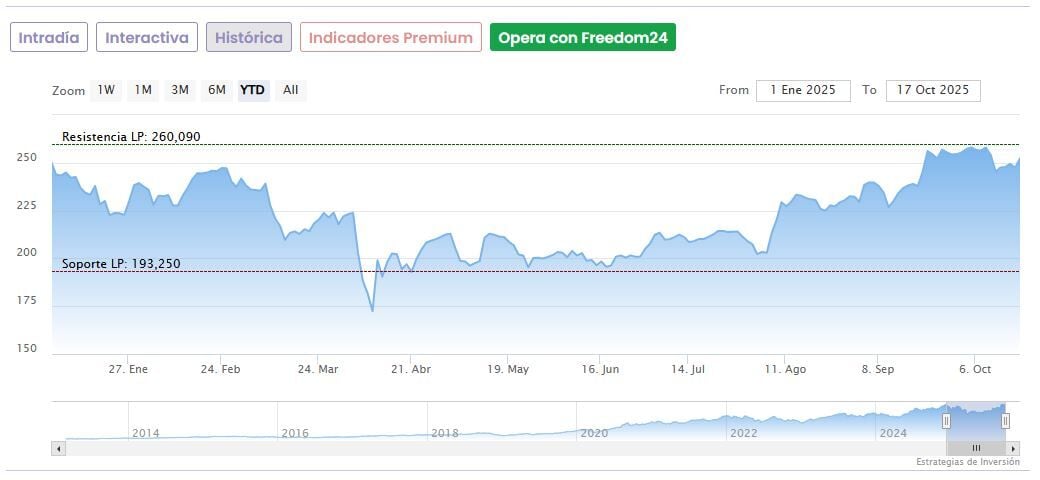Open the Interactiva chart tab
The image size is (1040, 480).
point(147,38)
